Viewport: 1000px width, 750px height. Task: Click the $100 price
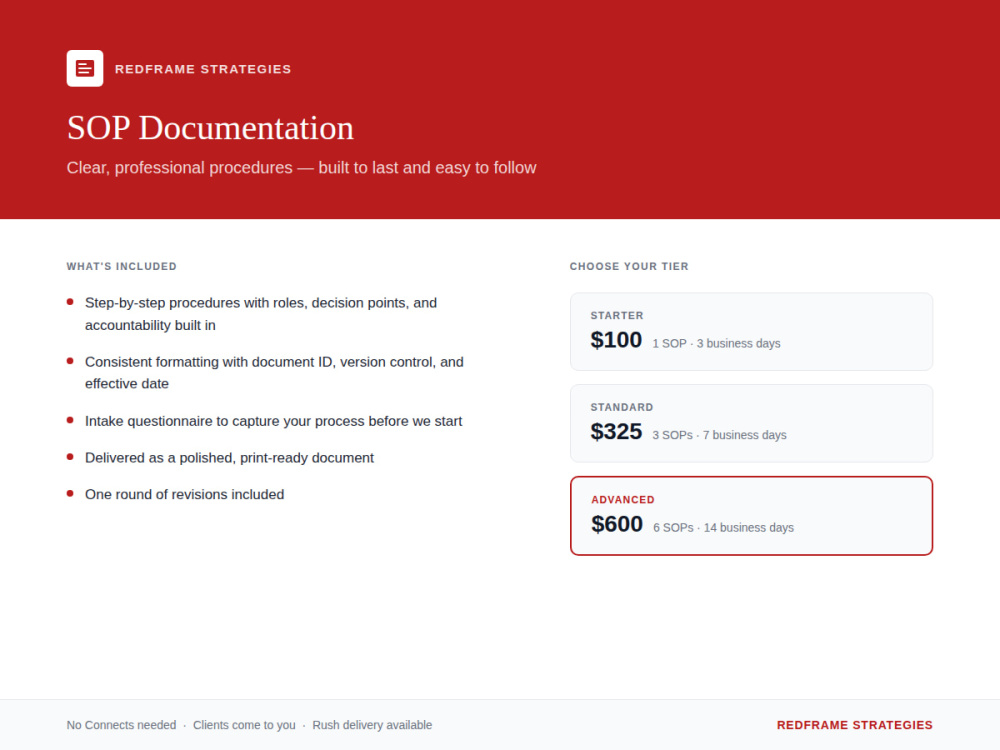click(616, 340)
